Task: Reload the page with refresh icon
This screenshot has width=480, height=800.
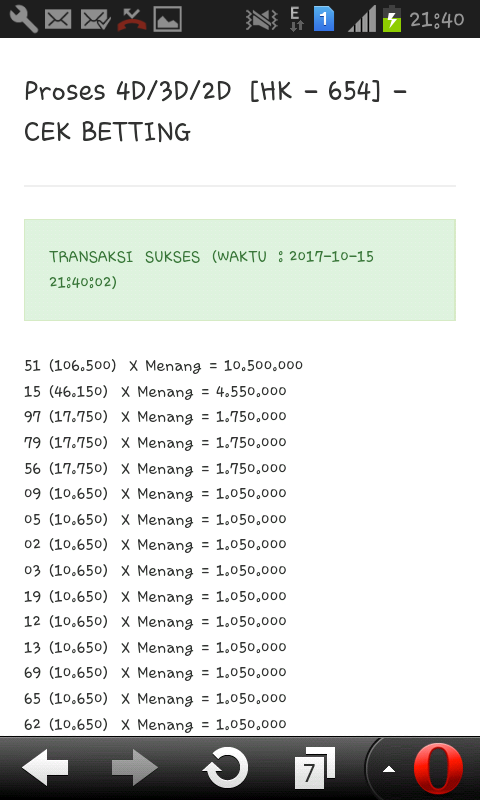Action: pos(225,768)
